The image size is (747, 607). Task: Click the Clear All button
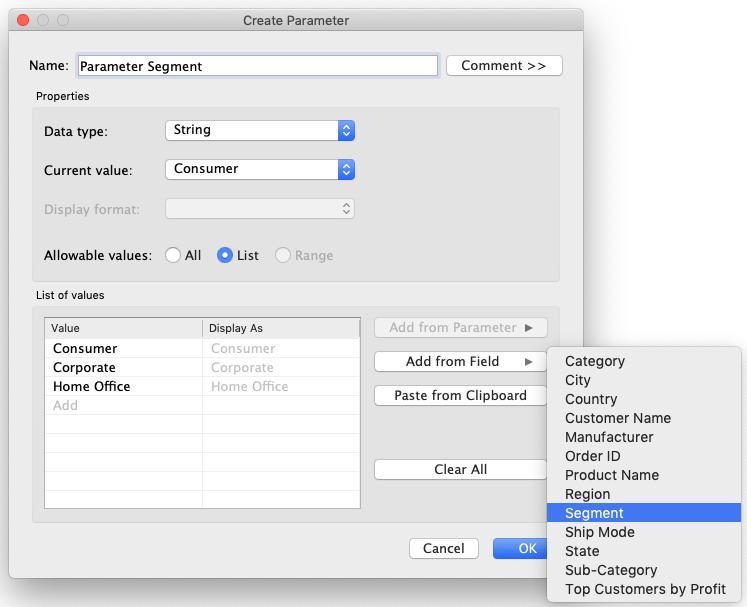460,469
